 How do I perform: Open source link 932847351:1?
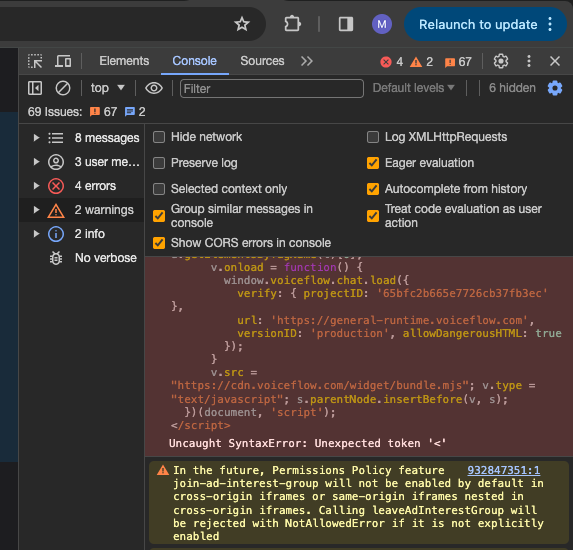504,470
